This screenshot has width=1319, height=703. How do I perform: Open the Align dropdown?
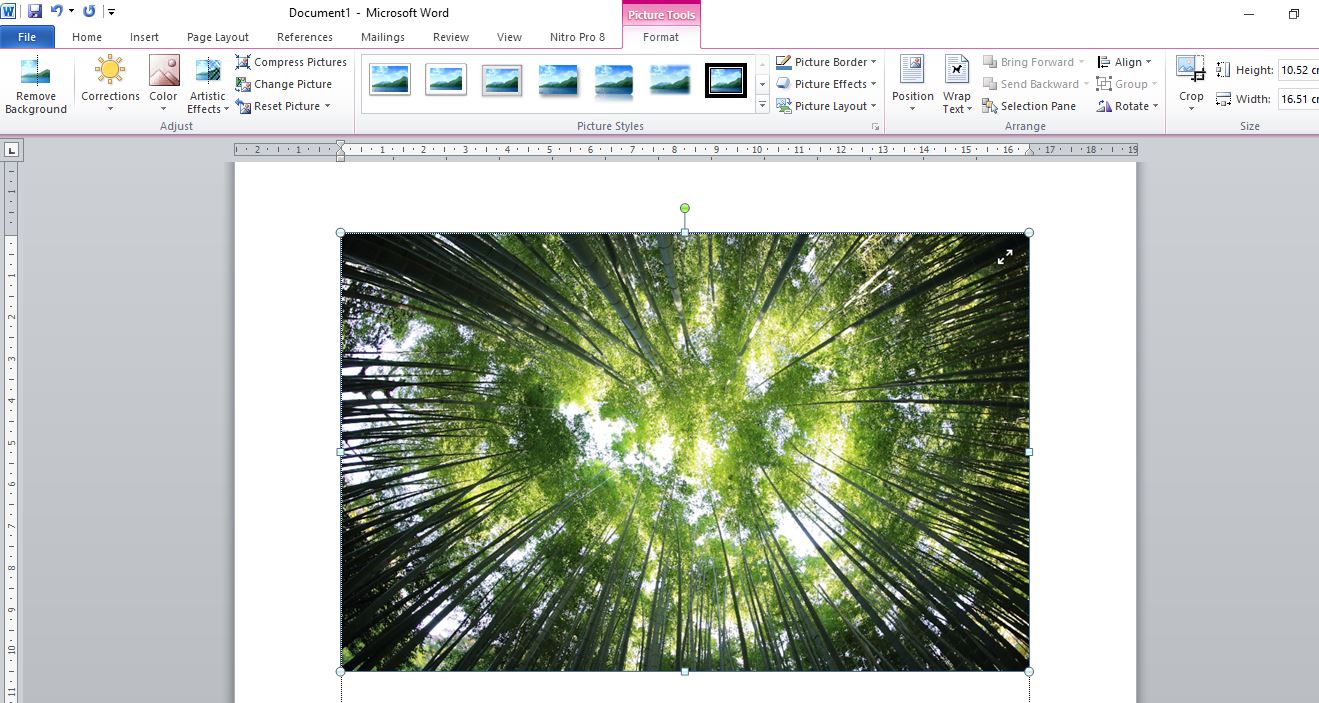1125,62
